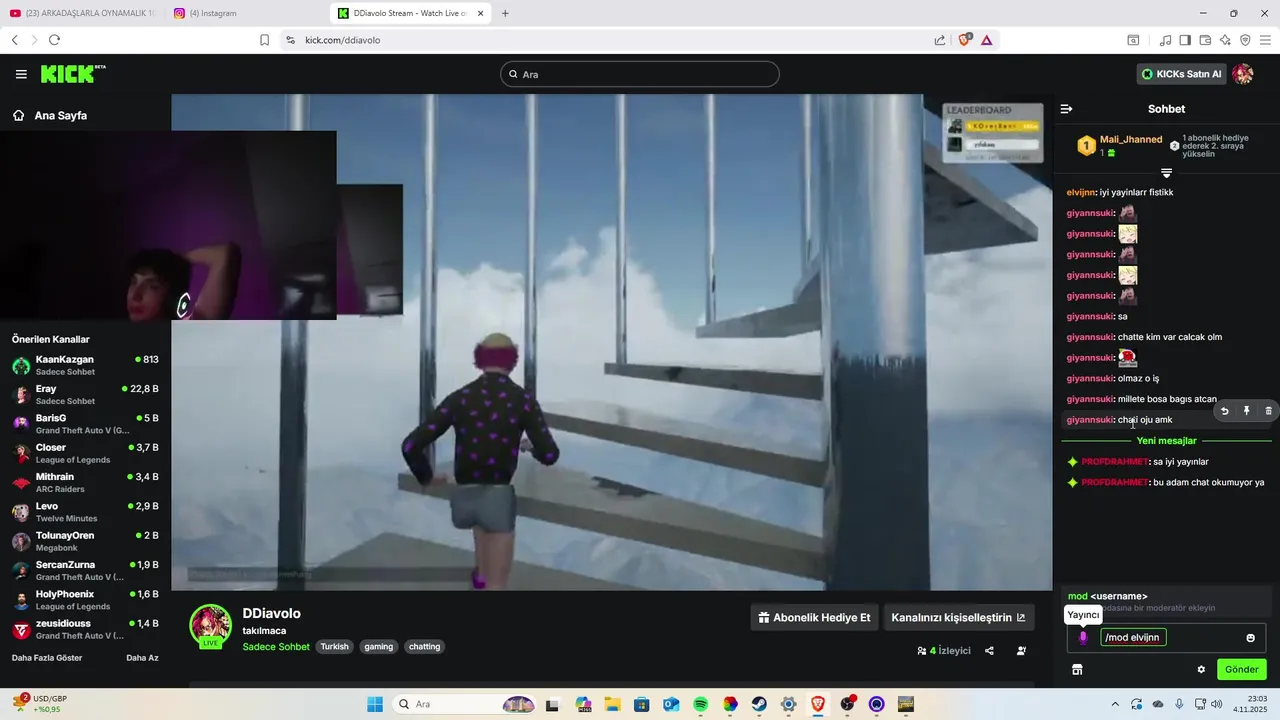Click the gaming tag
Screen dimensions: 1280x720
379,647
